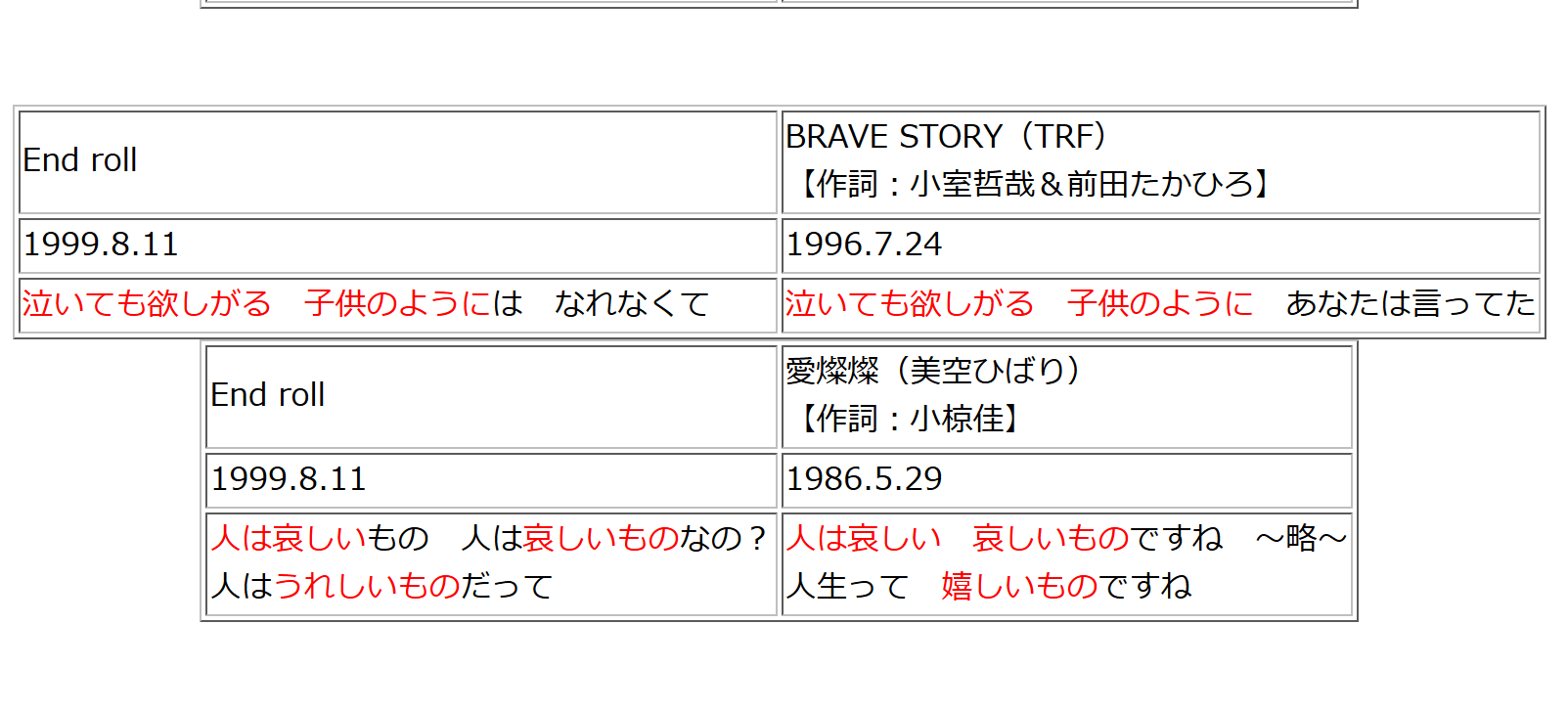Image resolution: width=1568 pixels, height=713 pixels.
Task: Click red text うれしいもの
Action: tap(367, 587)
